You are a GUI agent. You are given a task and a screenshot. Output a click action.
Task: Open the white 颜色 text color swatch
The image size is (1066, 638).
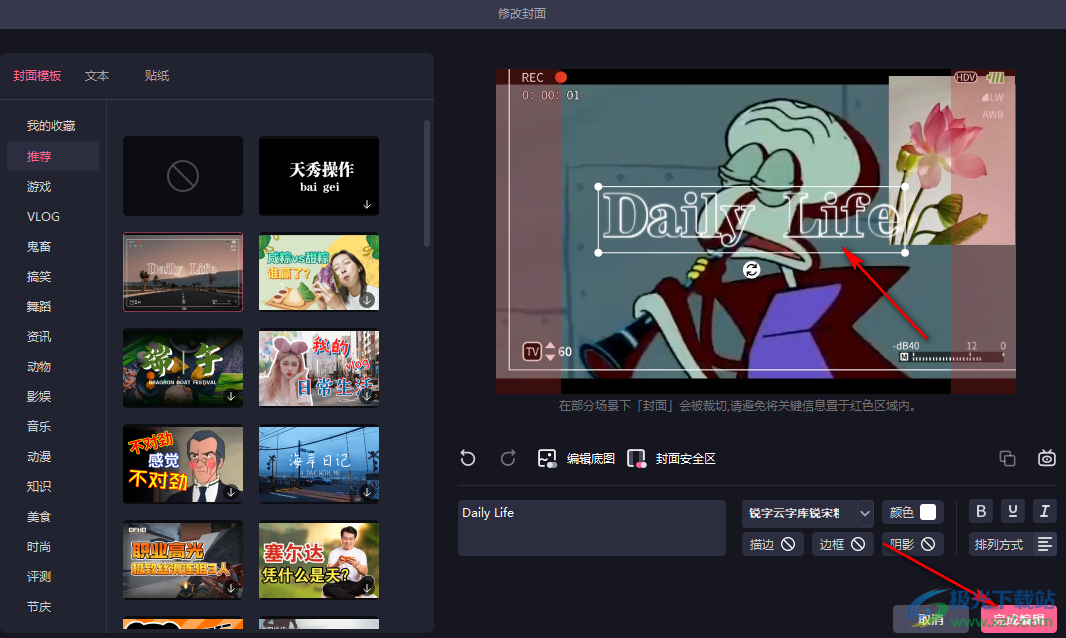click(928, 512)
